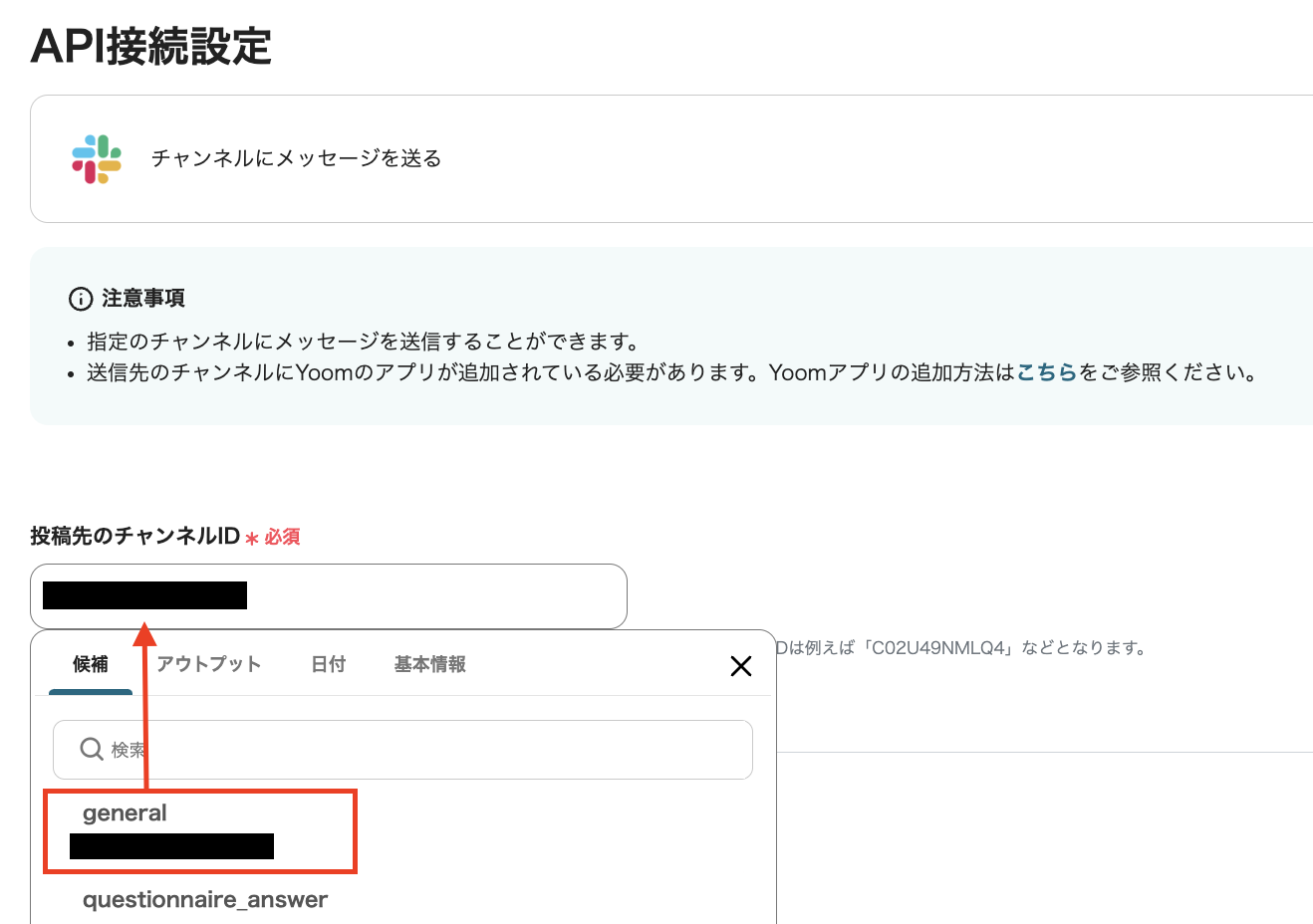Viewport: 1313px width, 924px height.
Task: Switch to the アウトプット tab
Action: (x=209, y=663)
